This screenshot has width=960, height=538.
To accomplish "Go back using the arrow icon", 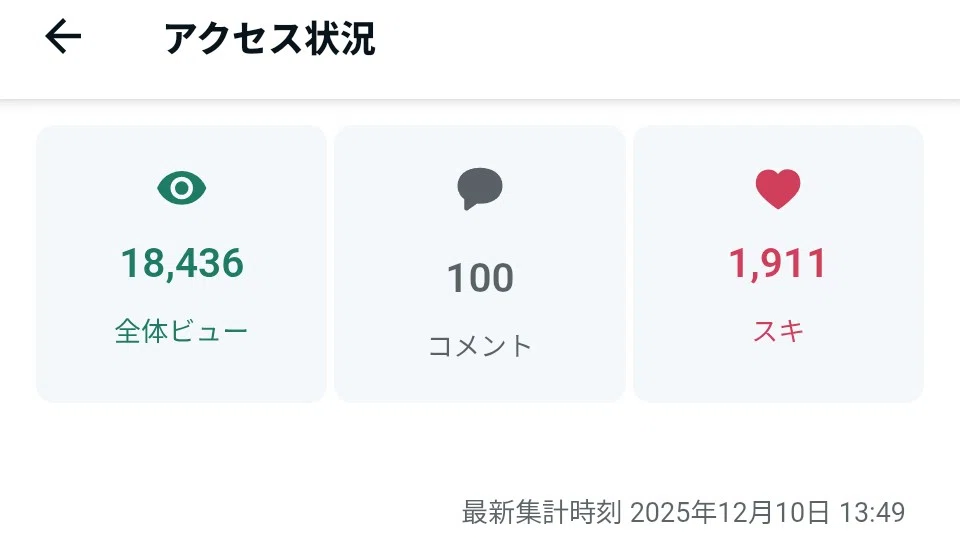I will click(x=63, y=37).
